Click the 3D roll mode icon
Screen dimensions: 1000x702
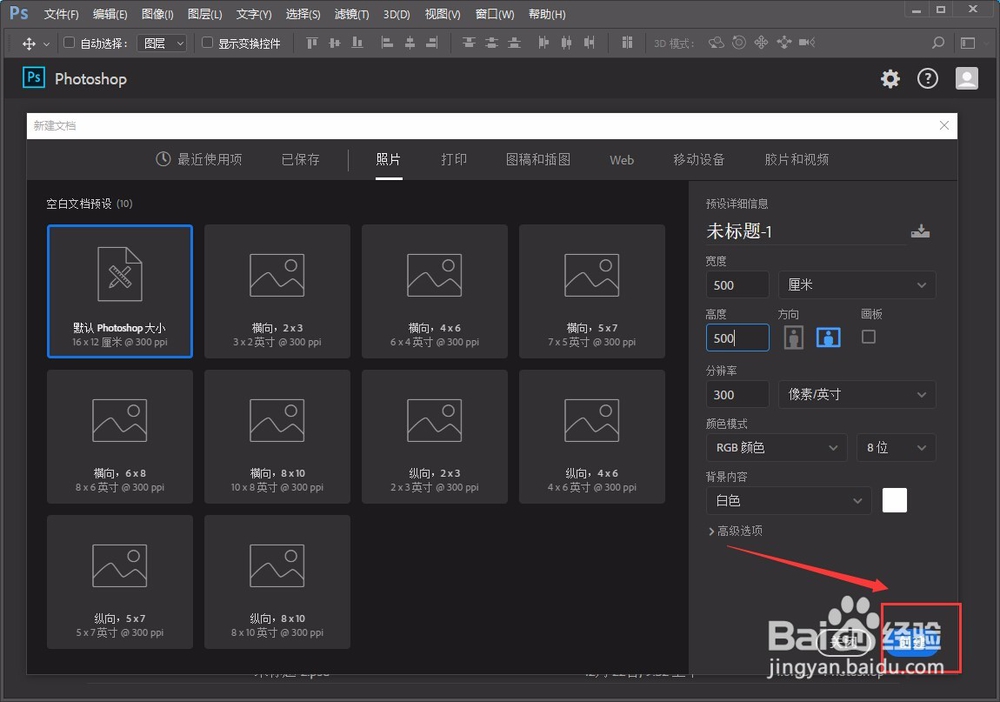pyautogui.click(x=739, y=43)
